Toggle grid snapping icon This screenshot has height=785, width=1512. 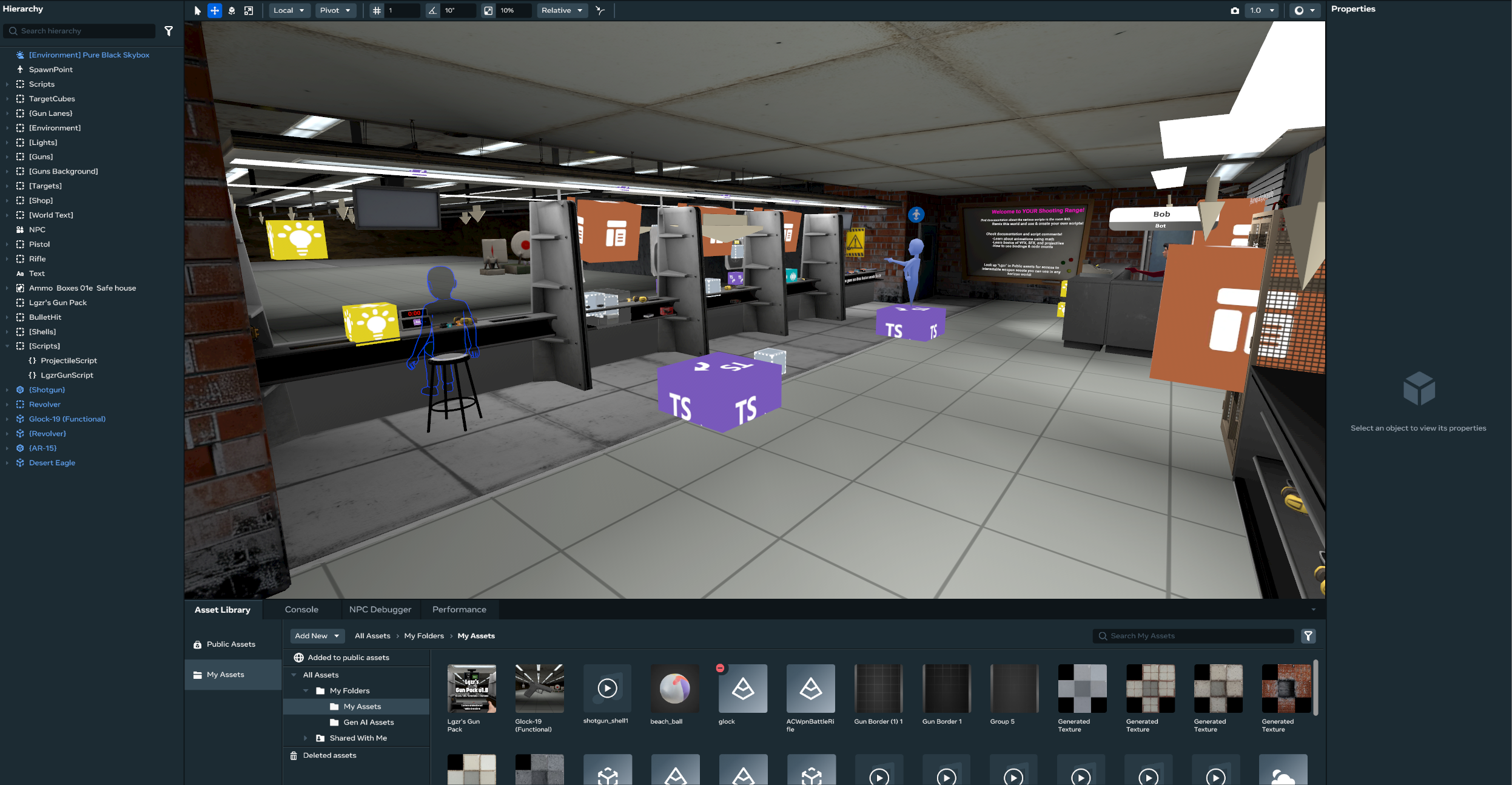click(x=377, y=10)
